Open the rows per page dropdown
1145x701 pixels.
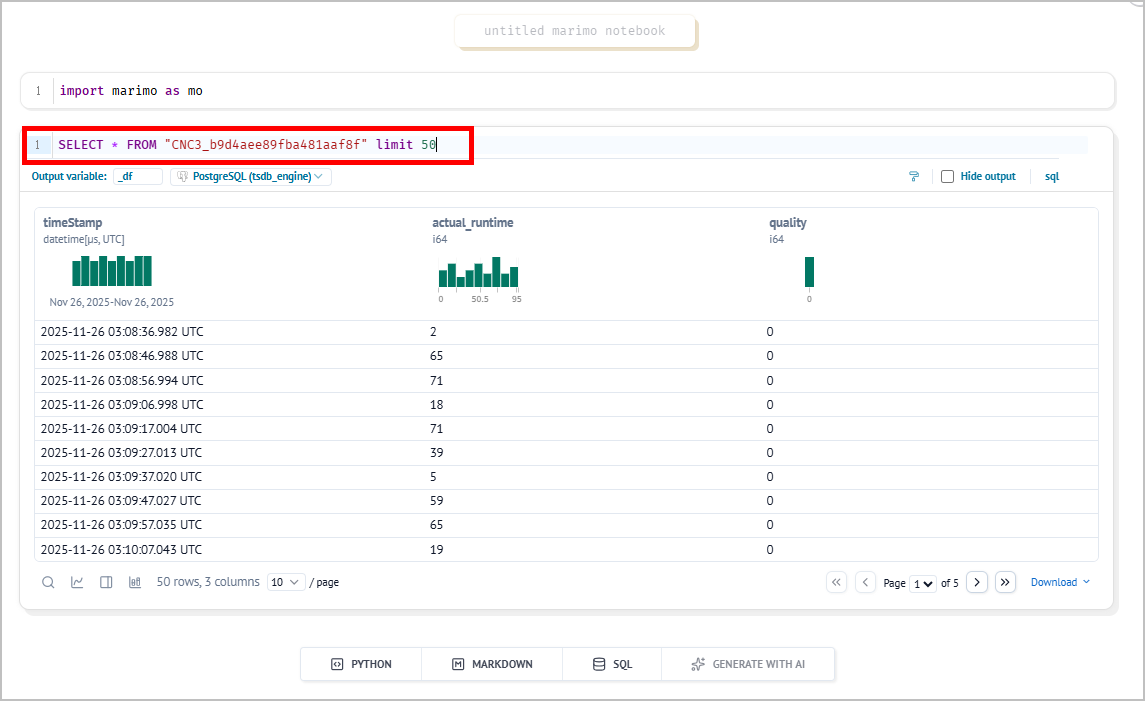tap(286, 582)
